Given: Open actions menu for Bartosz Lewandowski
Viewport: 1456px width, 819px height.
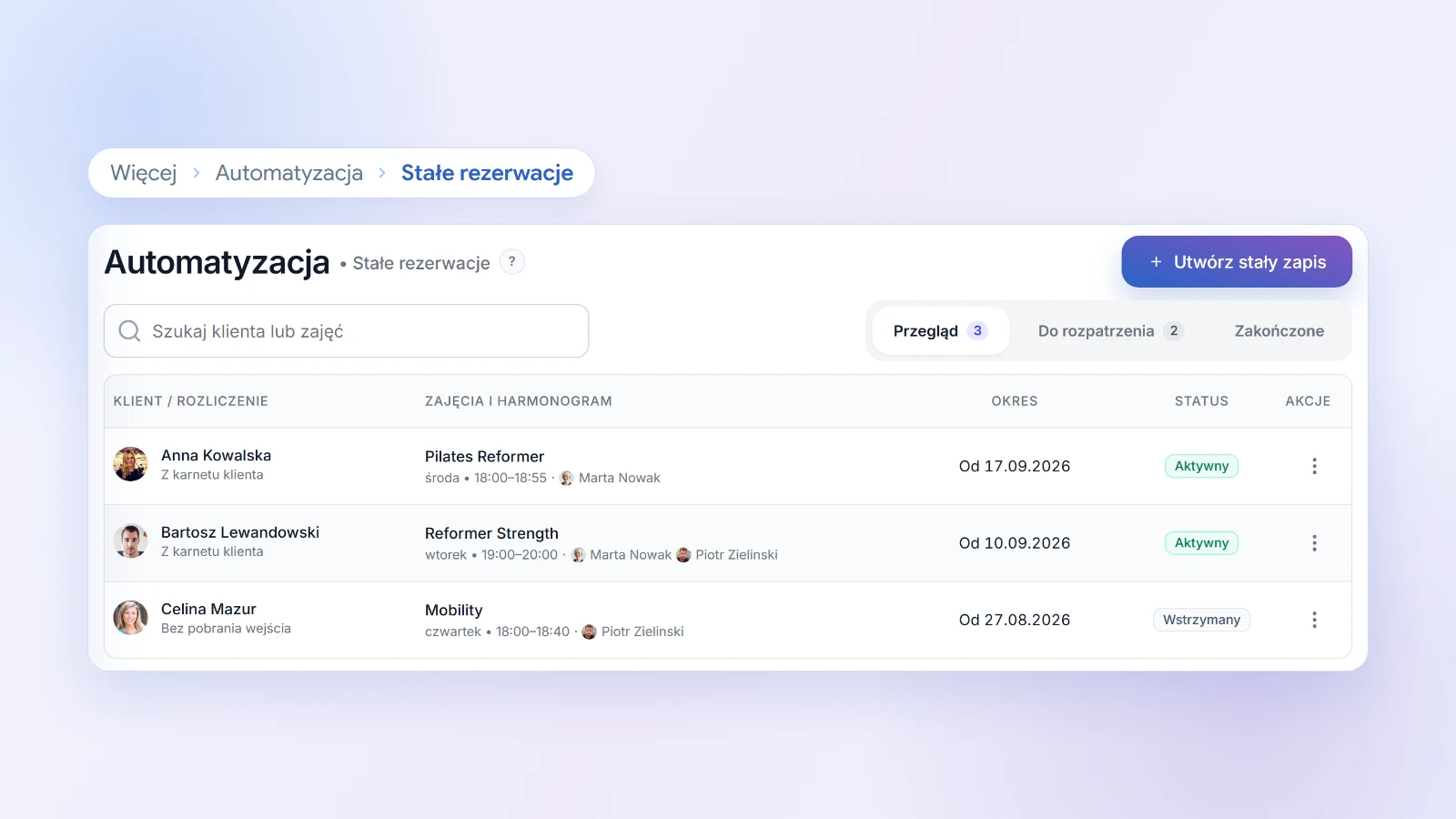Looking at the screenshot, I should [1314, 543].
